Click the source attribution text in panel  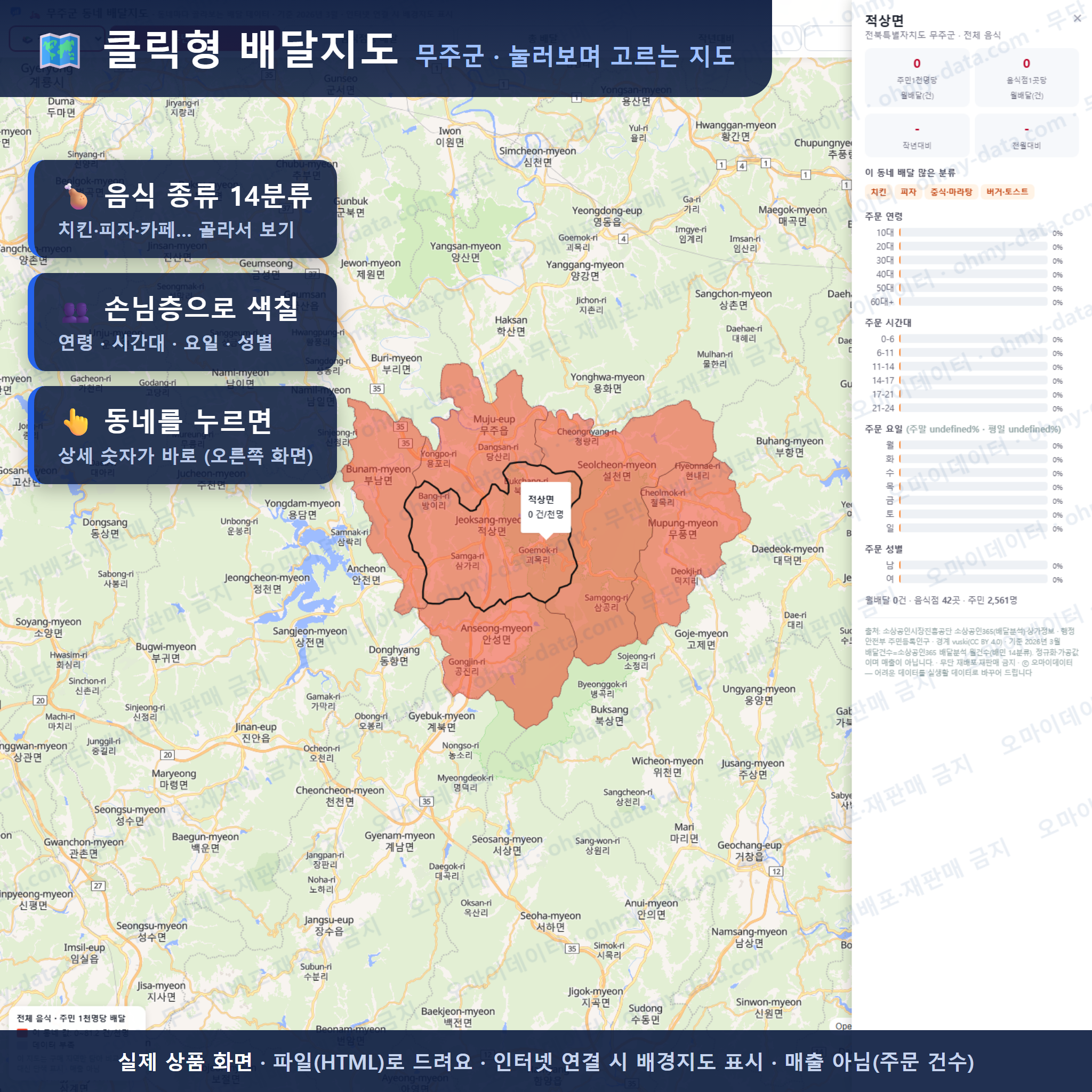[x=971, y=652]
